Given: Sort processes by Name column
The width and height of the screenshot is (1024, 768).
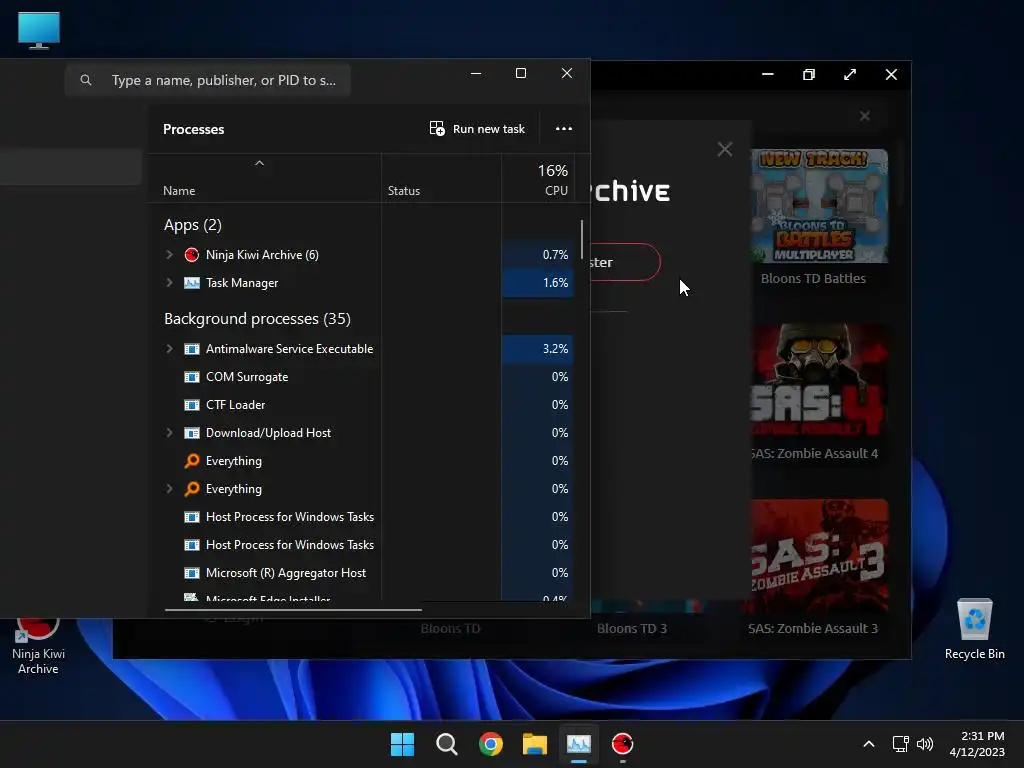Looking at the screenshot, I should click(x=179, y=191).
